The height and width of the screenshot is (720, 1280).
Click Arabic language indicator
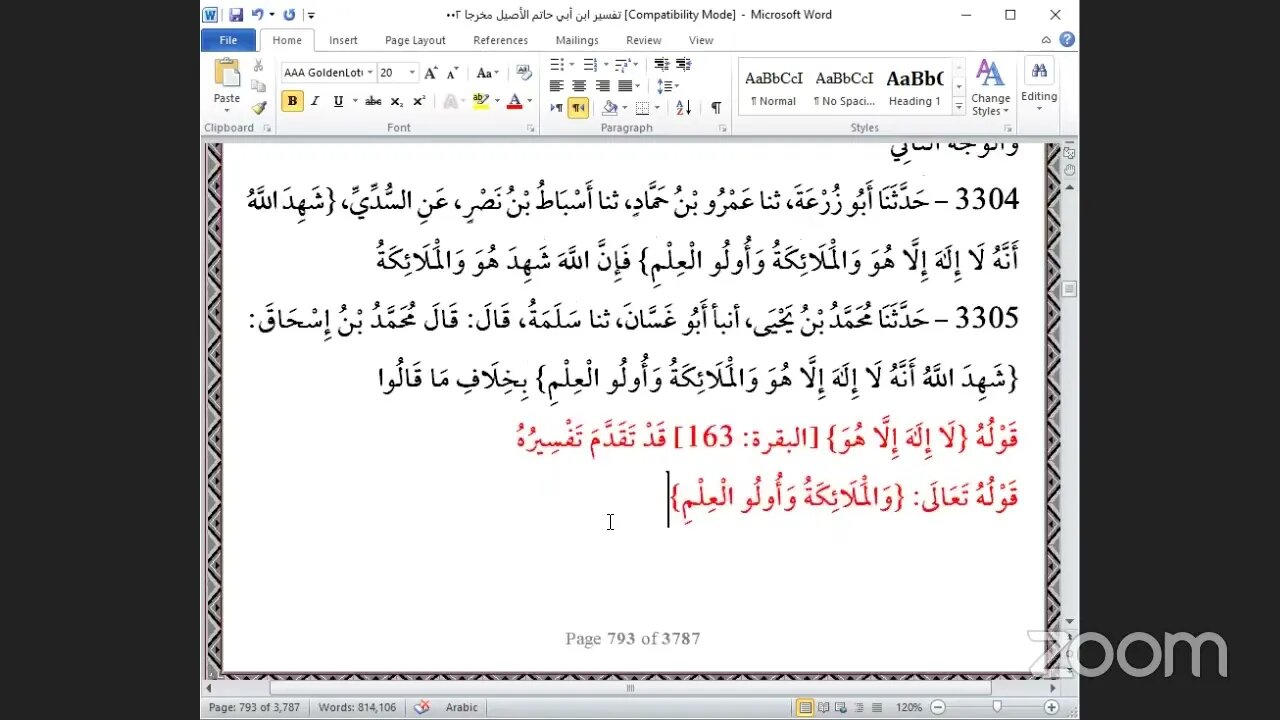click(x=461, y=707)
